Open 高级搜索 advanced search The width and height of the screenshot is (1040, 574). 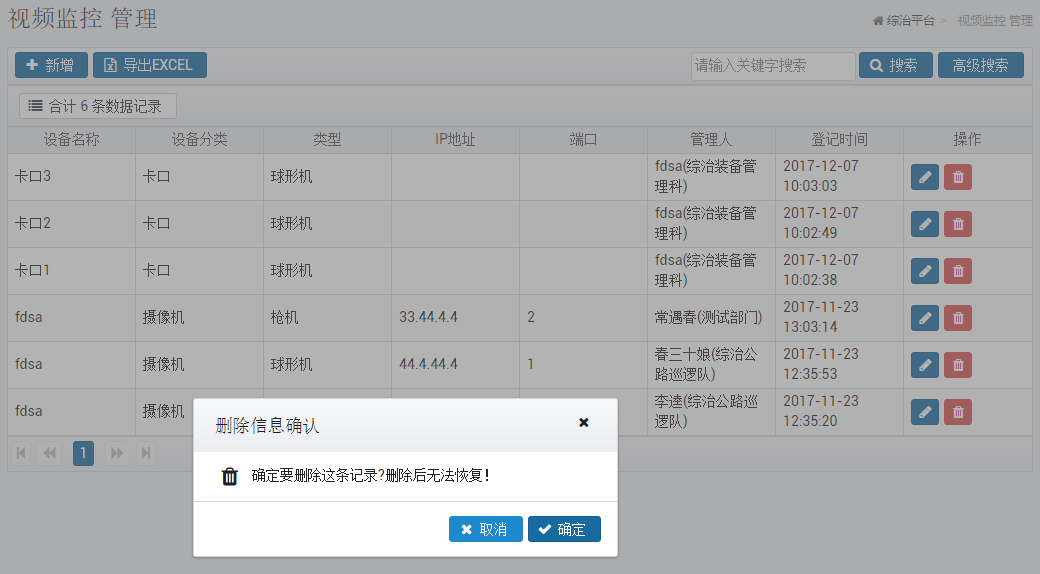[x=980, y=65]
